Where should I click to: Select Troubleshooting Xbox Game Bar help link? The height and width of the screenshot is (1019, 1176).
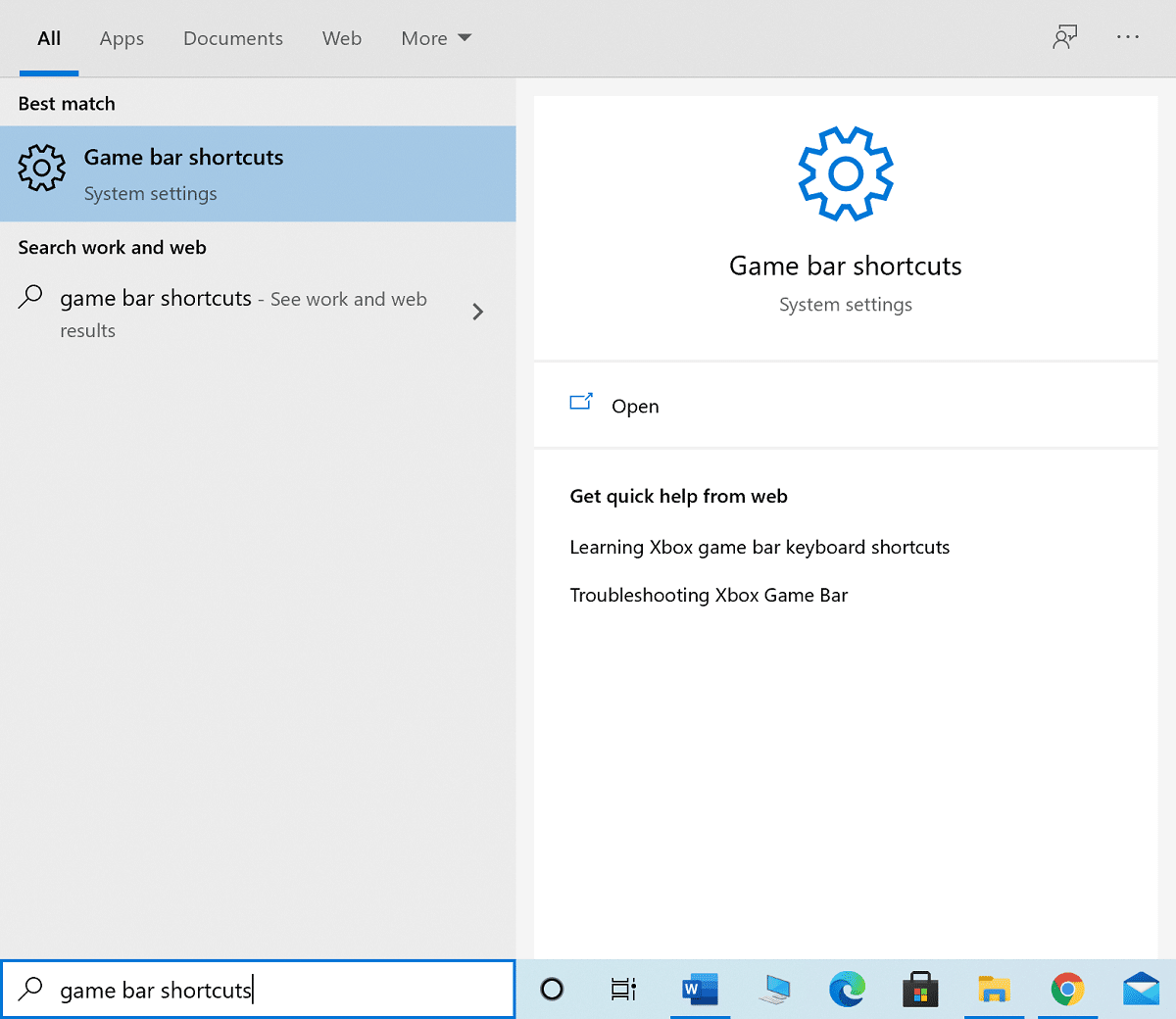[709, 595]
